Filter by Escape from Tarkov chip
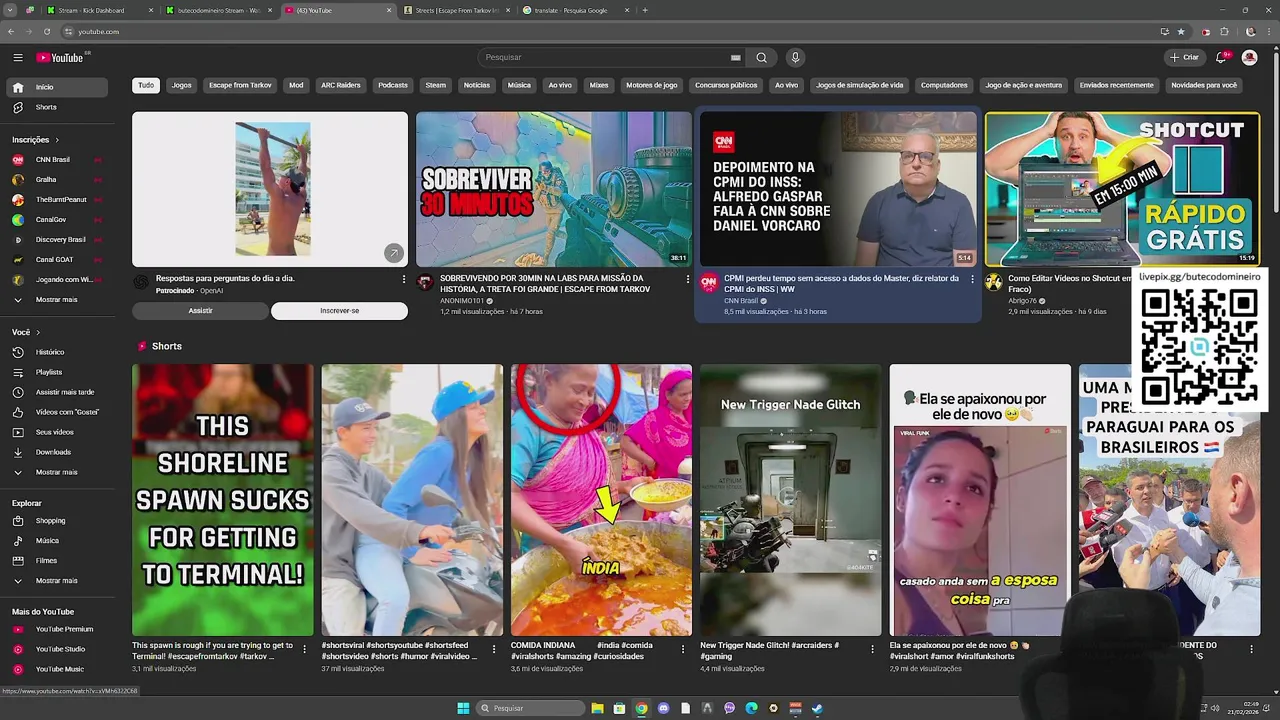The width and height of the screenshot is (1280, 720). point(240,85)
